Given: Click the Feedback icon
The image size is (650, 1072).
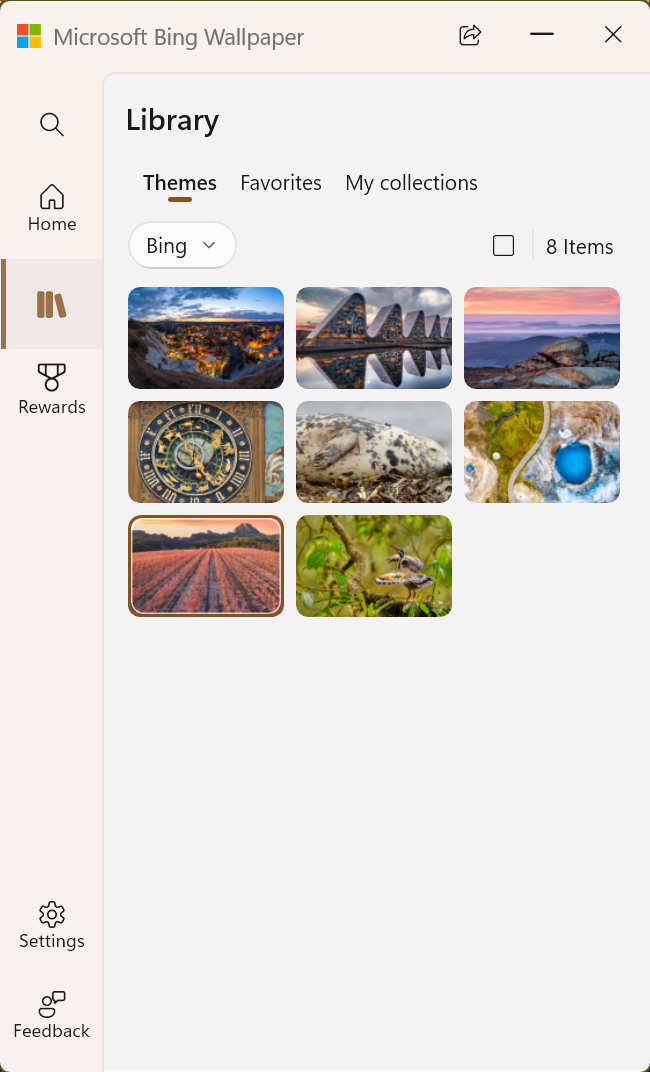Looking at the screenshot, I should coord(51,1004).
